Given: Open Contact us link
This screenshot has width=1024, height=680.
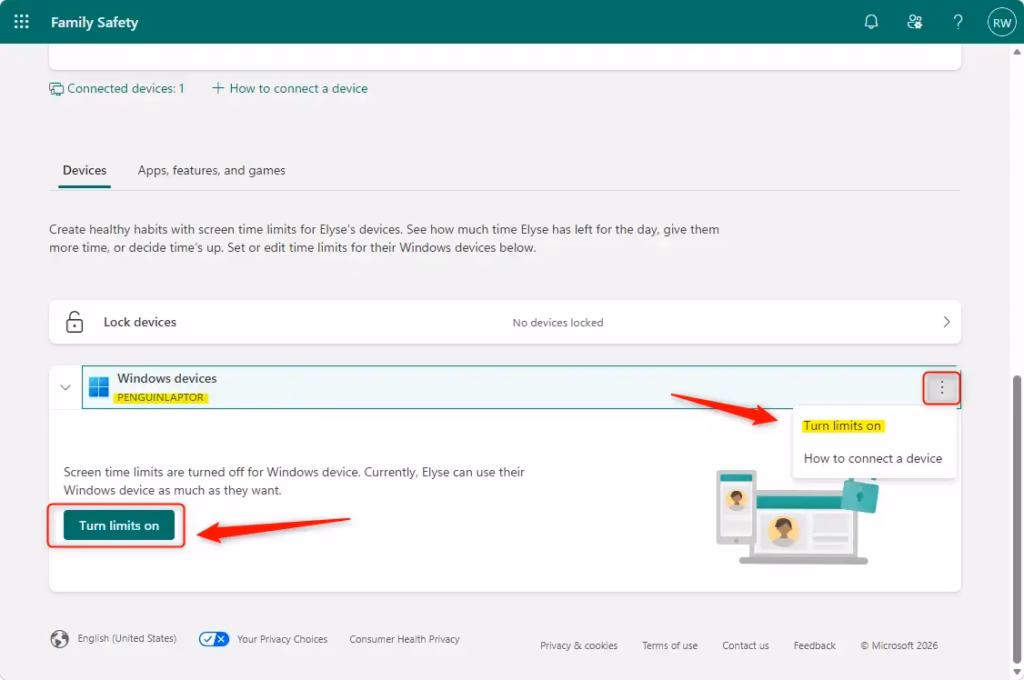Looking at the screenshot, I should 745,645.
